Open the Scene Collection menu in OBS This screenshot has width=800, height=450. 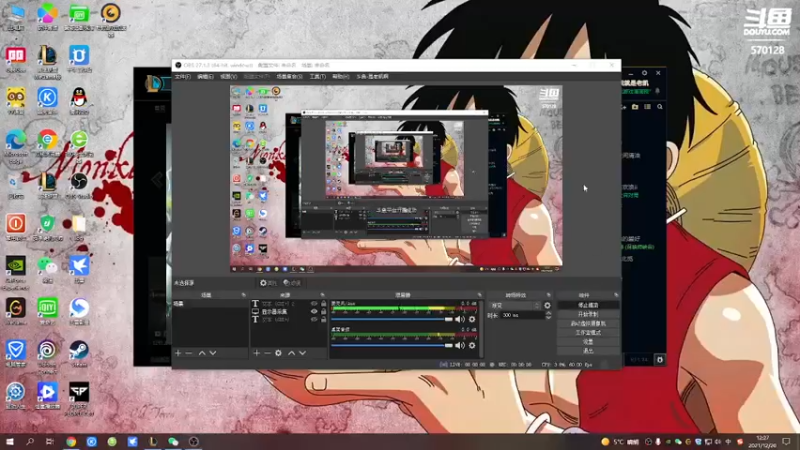click(x=289, y=77)
